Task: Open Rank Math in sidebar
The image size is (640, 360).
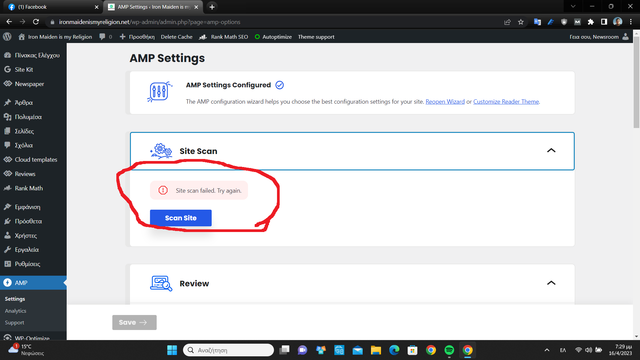Action: pyautogui.click(x=33, y=188)
